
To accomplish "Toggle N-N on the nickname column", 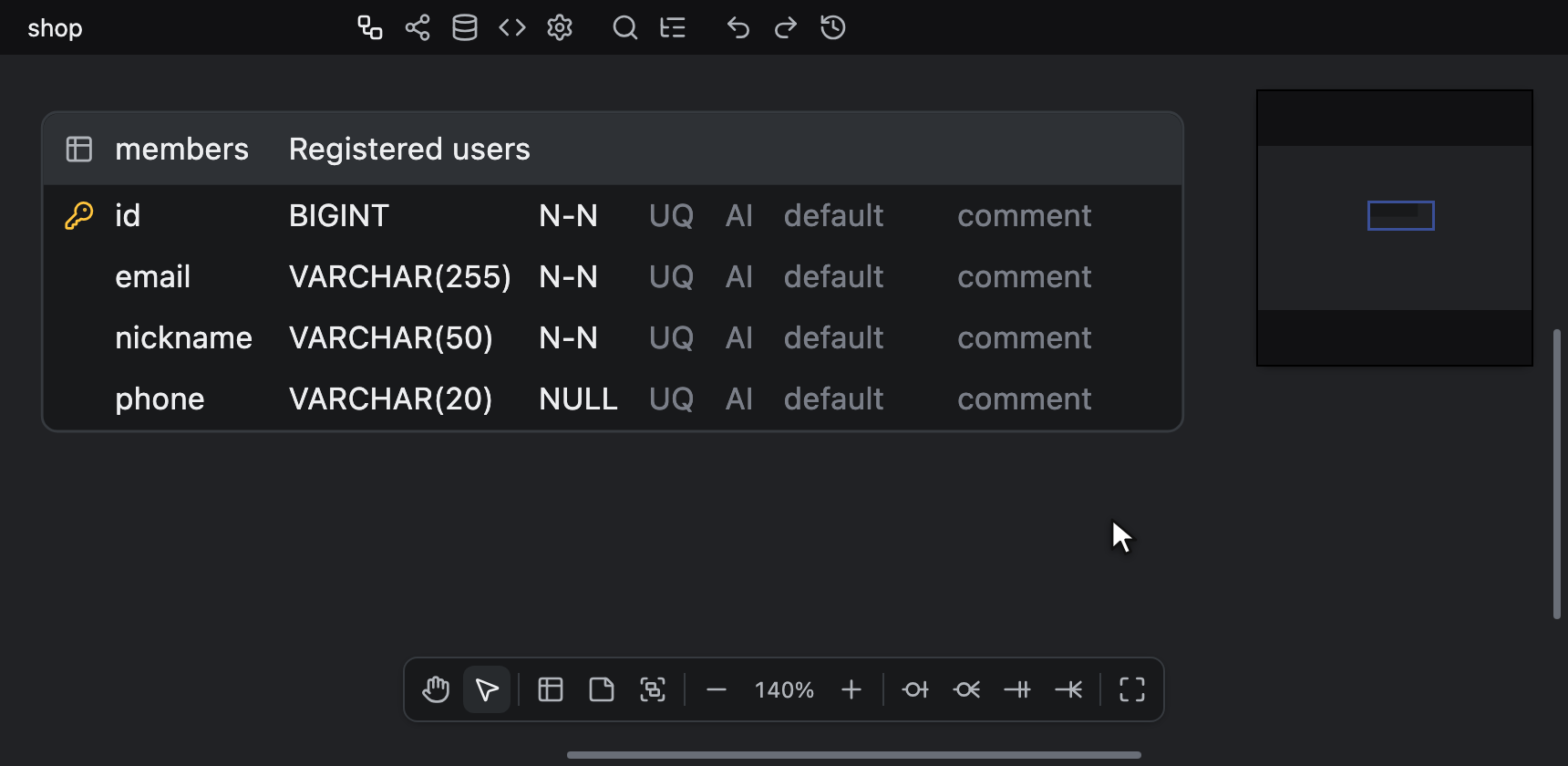I will [568, 337].
